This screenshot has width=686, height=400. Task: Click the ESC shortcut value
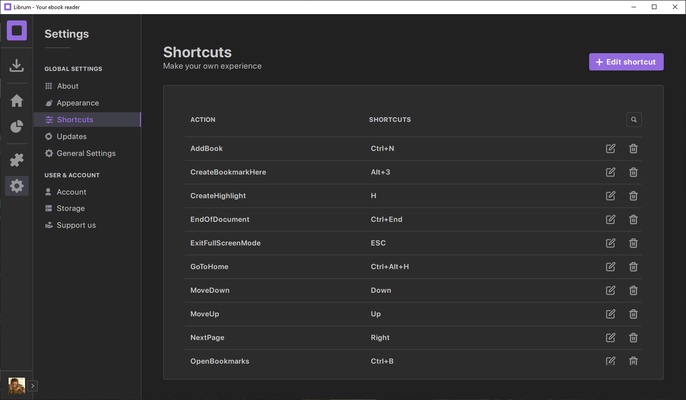pos(378,243)
